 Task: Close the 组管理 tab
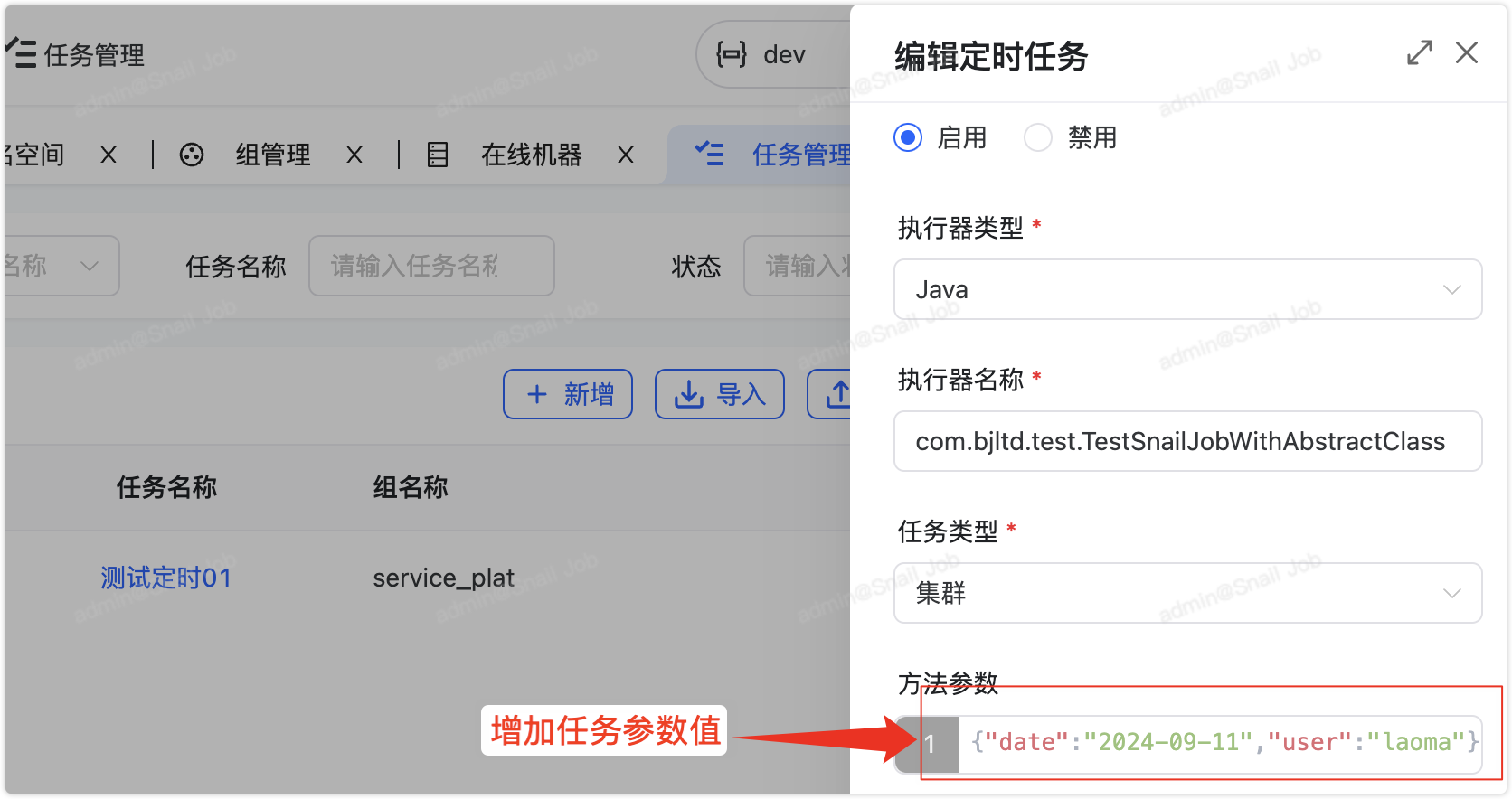tap(354, 155)
